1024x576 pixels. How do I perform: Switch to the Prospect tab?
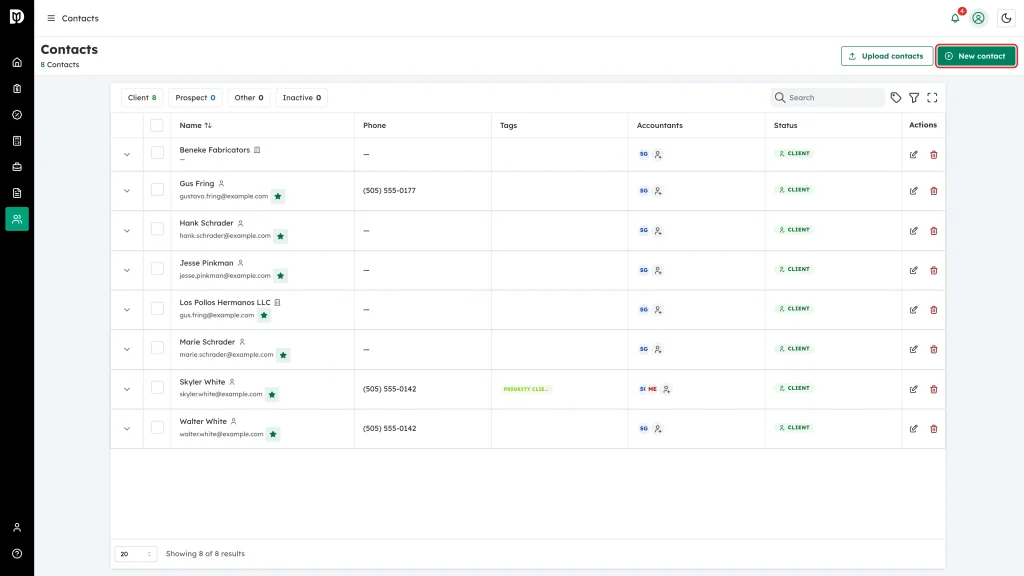coord(195,98)
